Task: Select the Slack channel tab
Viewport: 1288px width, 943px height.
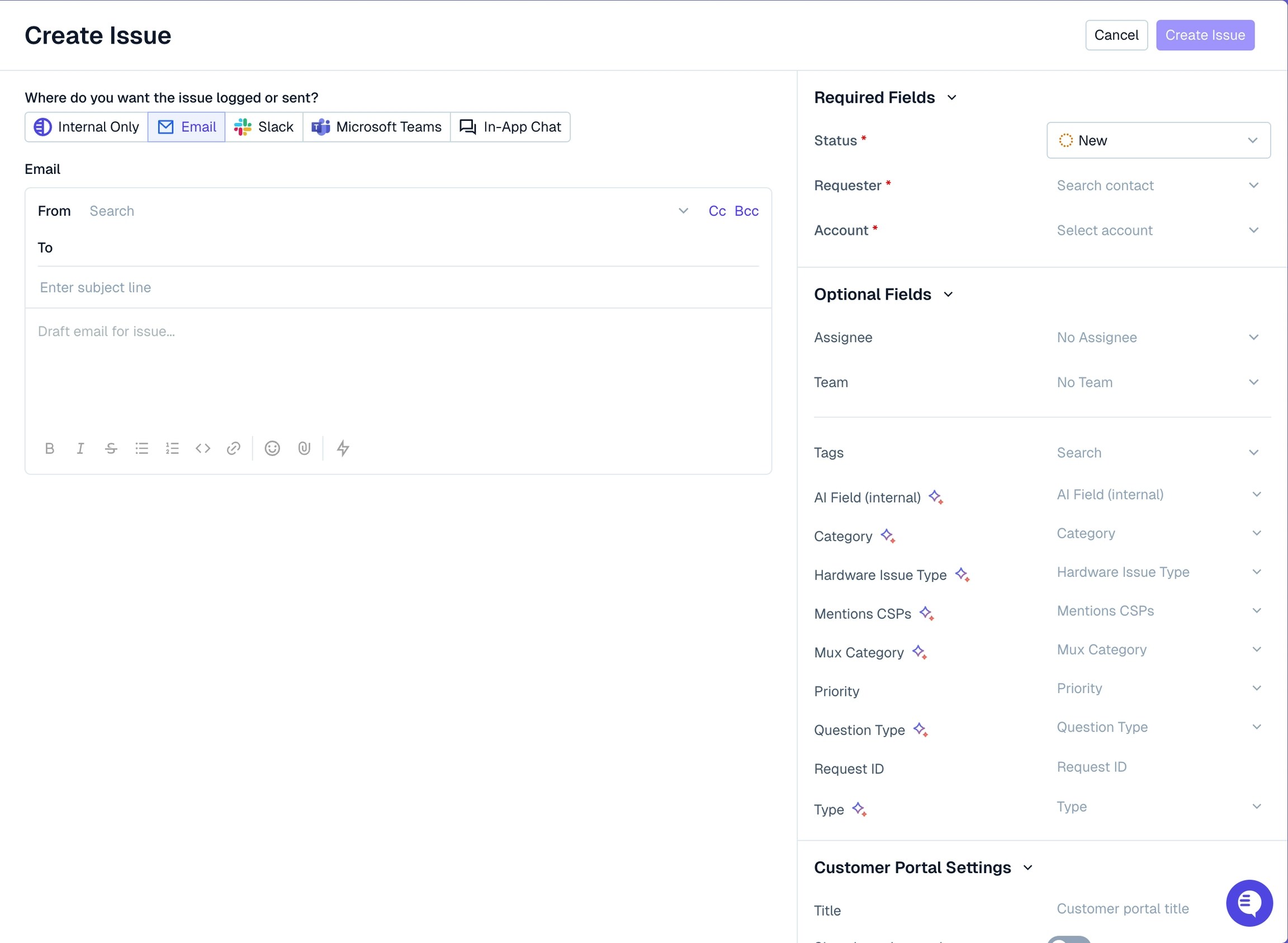Action: (x=264, y=127)
